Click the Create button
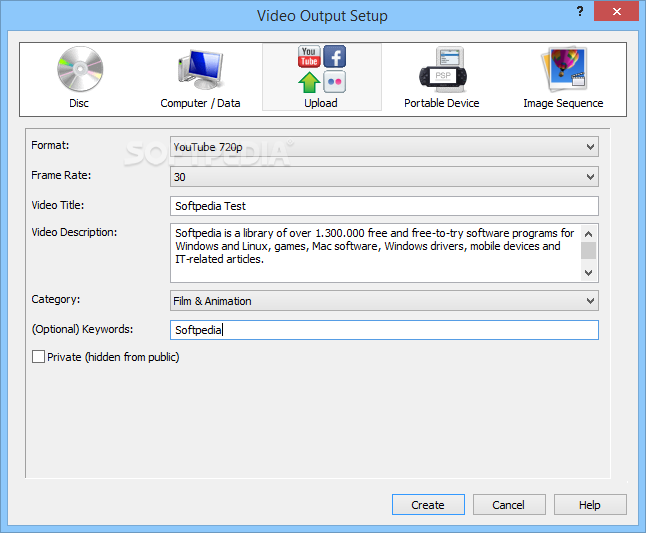The height and width of the screenshot is (533, 646). pyautogui.click(x=428, y=505)
